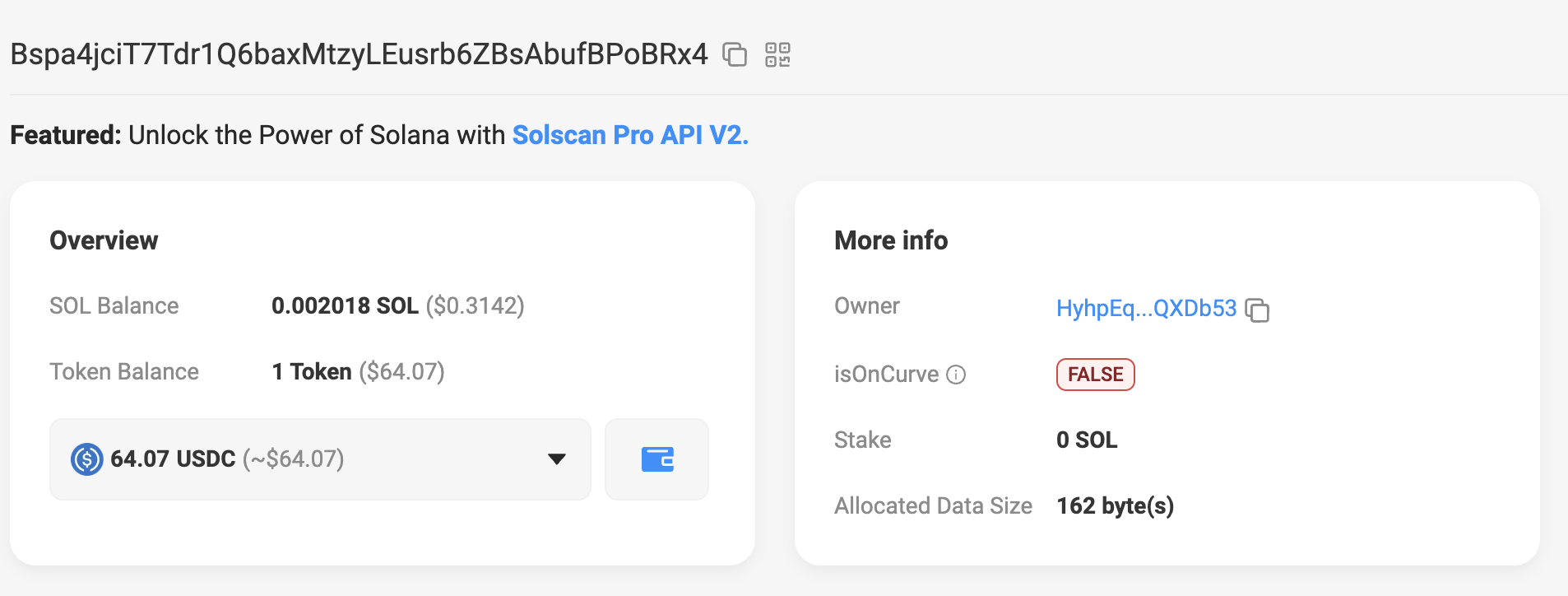Show QR code for the account address
This screenshot has height=596, width=1568.
(777, 54)
